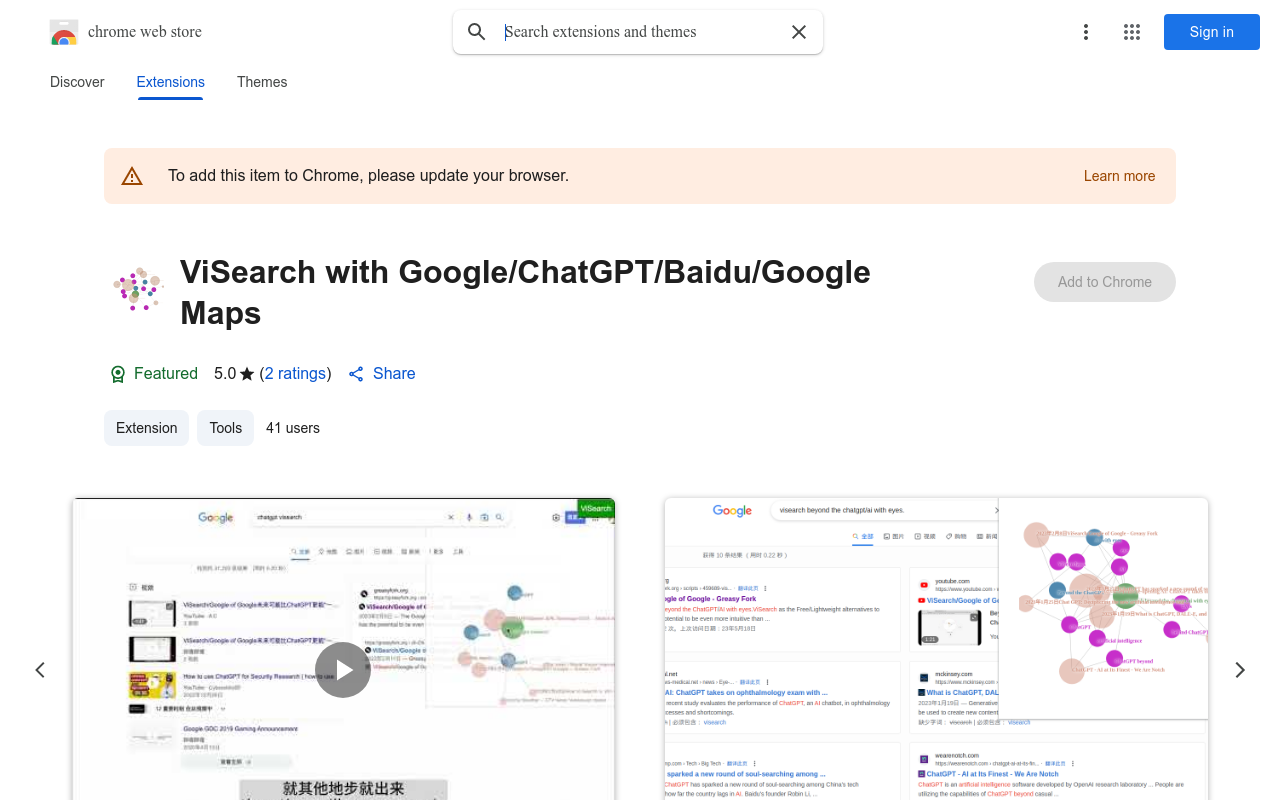The height and width of the screenshot is (800, 1280).
Task: Switch to the Themes tab
Action: pyautogui.click(x=262, y=82)
